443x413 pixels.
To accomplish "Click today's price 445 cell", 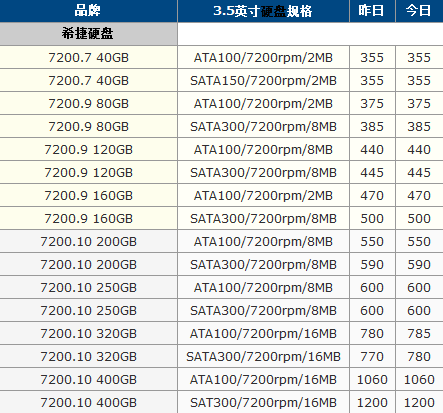I will 419,172.
